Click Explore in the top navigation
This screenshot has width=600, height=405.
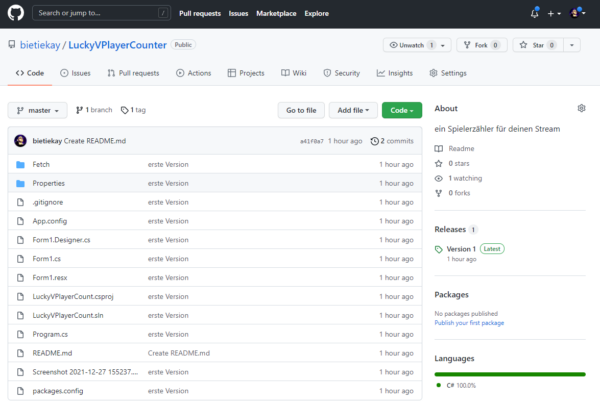pyautogui.click(x=316, y=13)
